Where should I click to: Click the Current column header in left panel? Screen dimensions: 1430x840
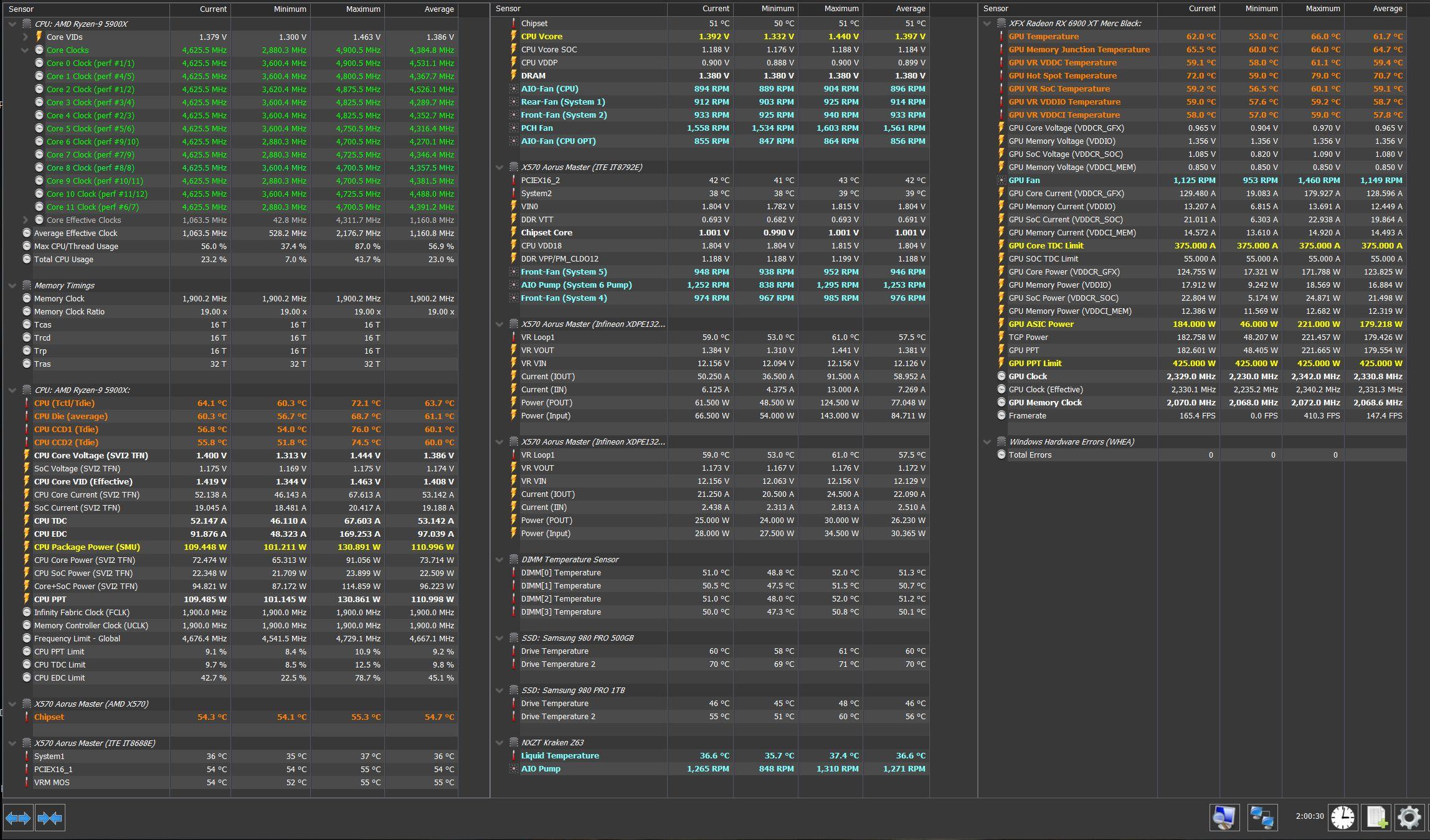click(x=200, y=9)
